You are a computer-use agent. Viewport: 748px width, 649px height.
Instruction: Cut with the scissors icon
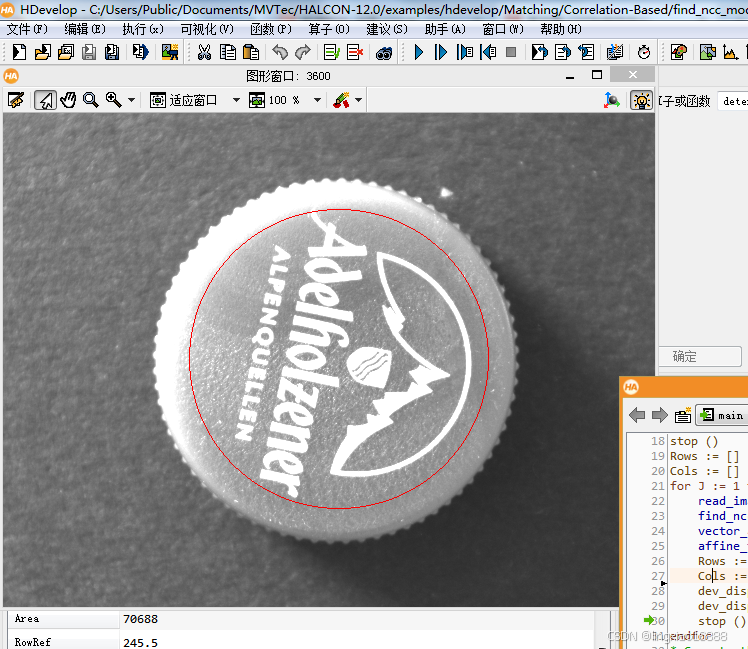click(204, 52)
